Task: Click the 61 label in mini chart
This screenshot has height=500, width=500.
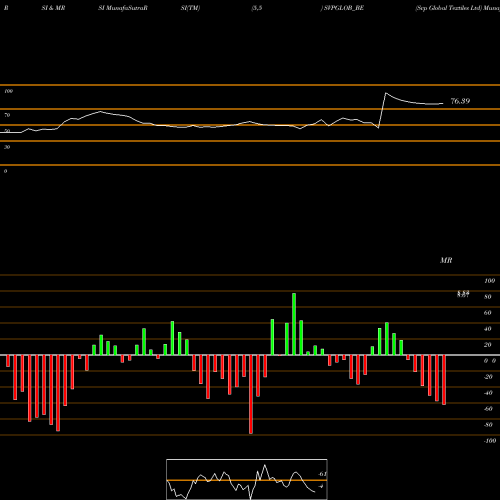Action: 322,474
